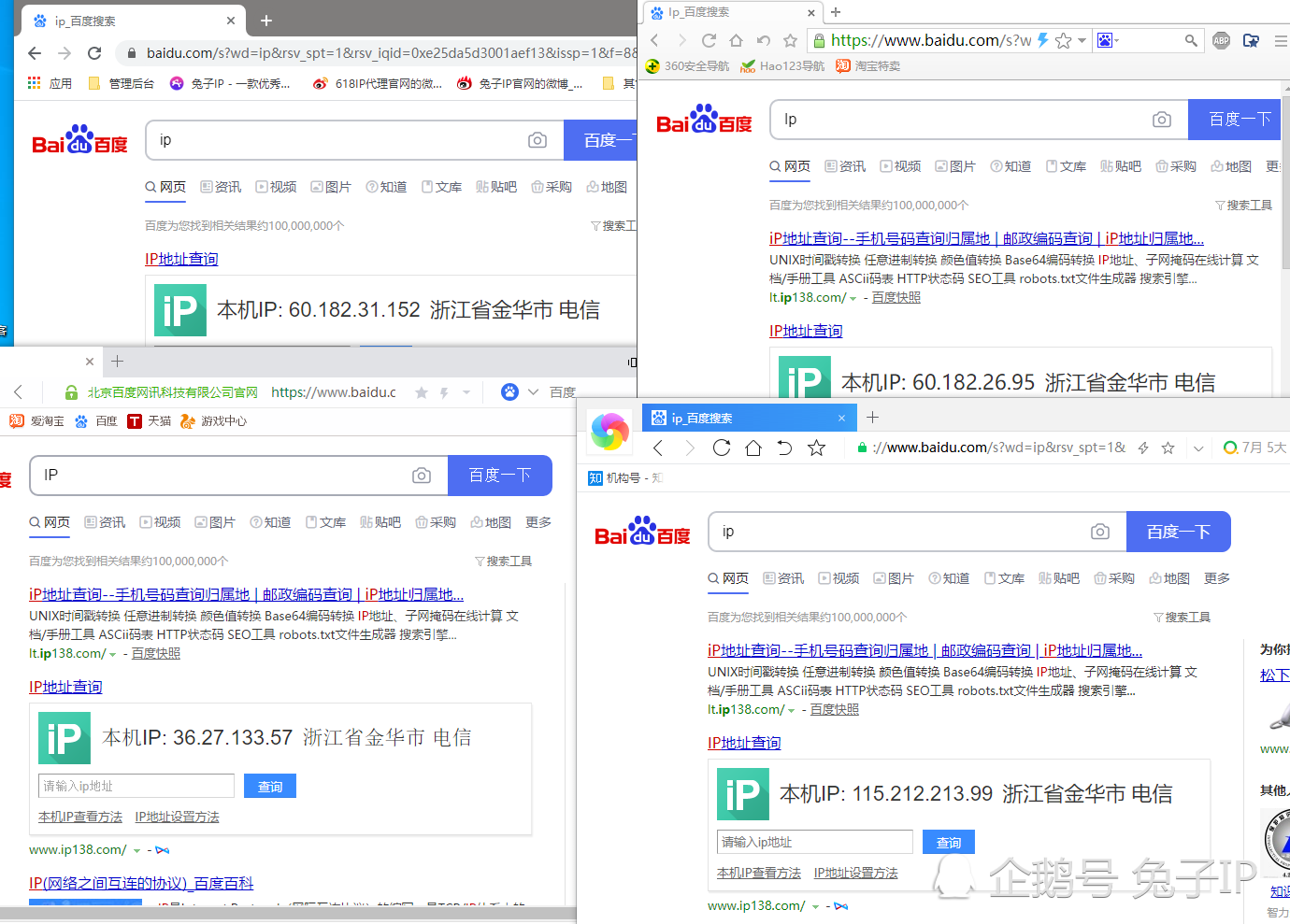Click the camera icon beside the uppercase IP query
This screenshot has width=1290, height=924.
pos(422,476)
